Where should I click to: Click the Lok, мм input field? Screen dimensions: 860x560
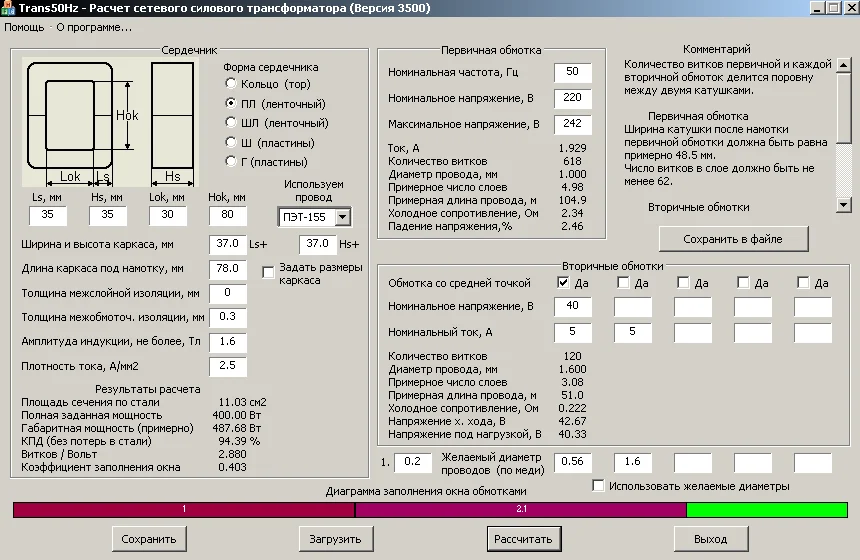coord(167,215)
